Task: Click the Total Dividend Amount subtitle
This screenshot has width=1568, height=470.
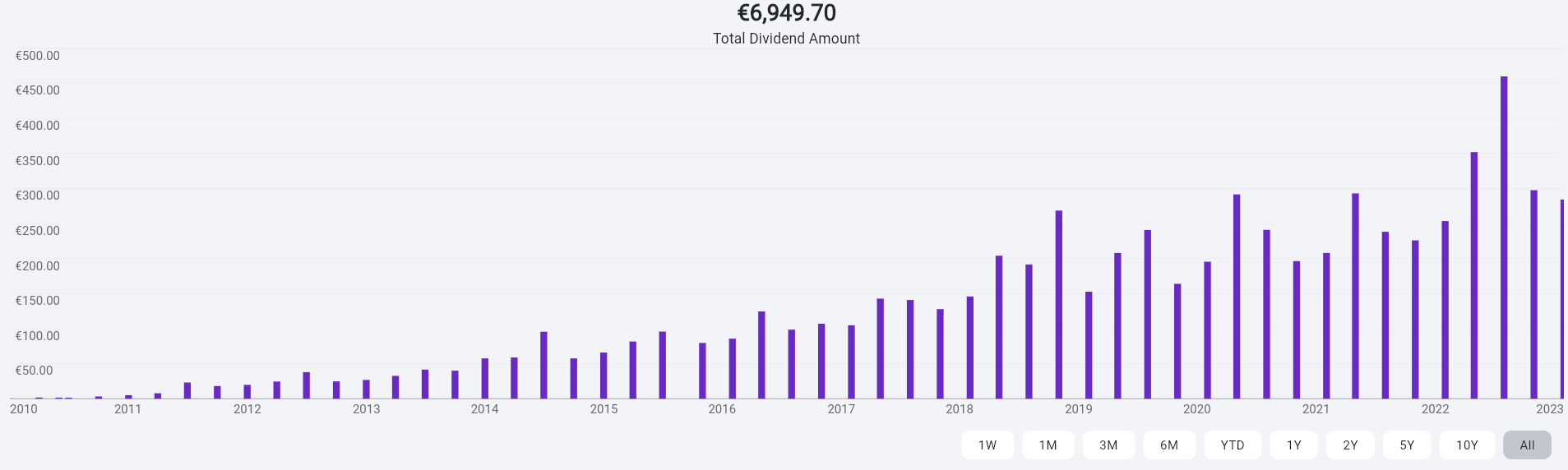Action: (786, 39)
